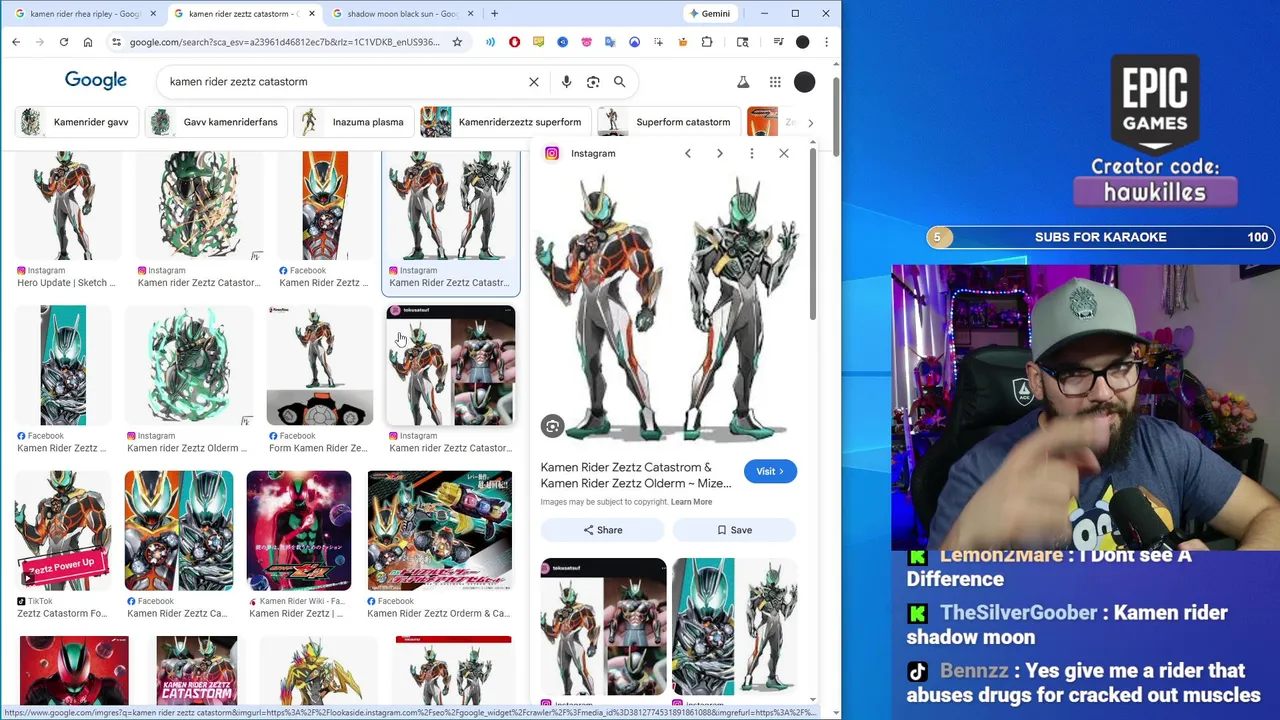
Task: Bookmark this page with star icon
Action: pos(457,42)
